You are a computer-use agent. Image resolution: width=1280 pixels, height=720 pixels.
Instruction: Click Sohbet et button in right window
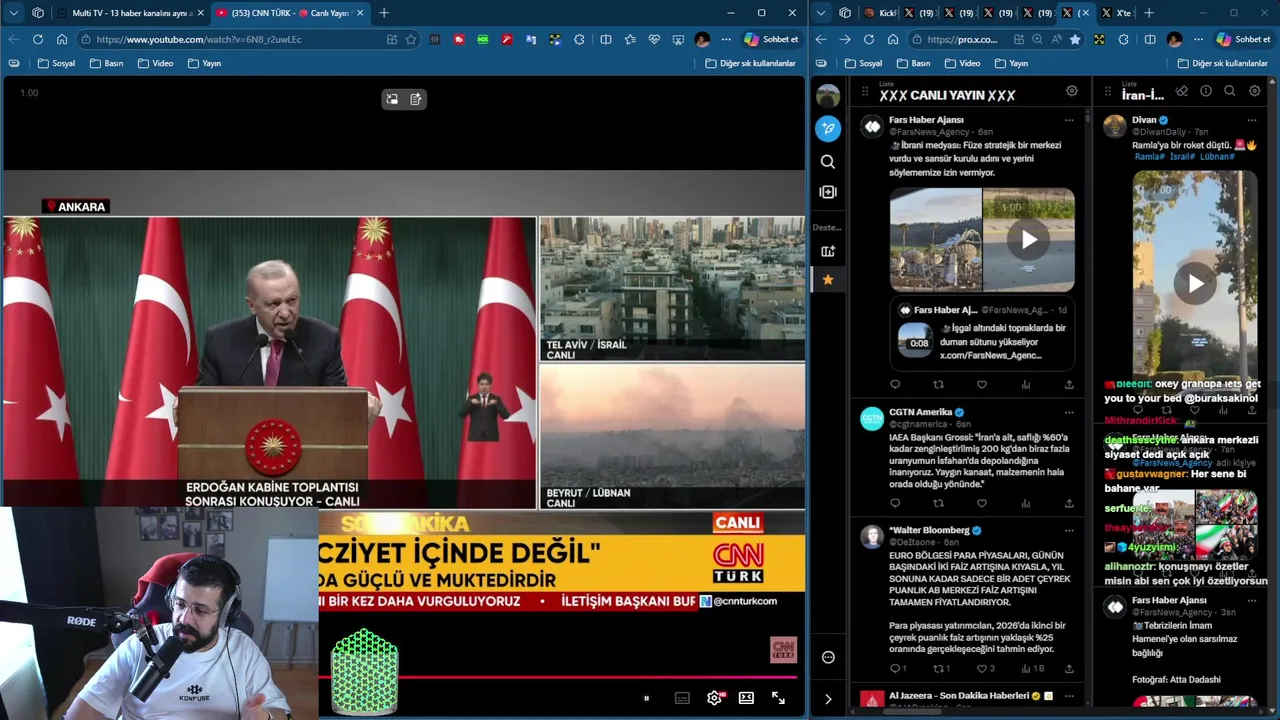[x=1243, y=39]
